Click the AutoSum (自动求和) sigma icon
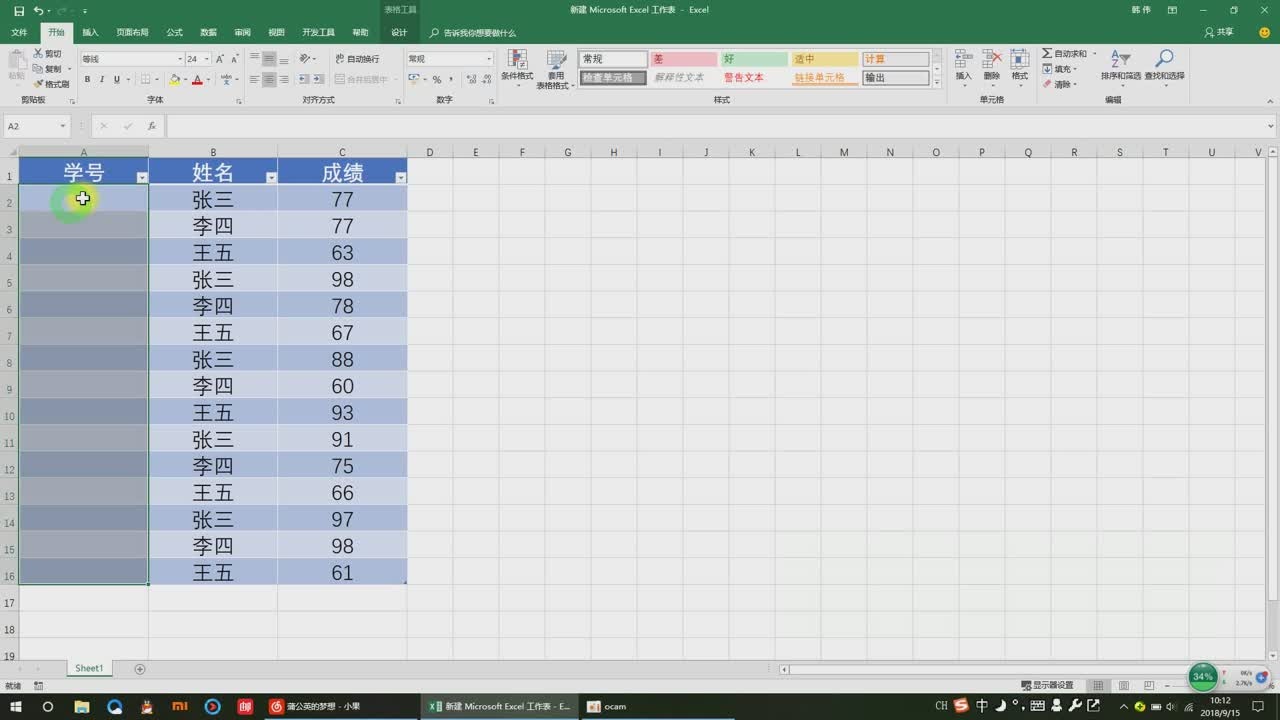This screenshot has height=720, width=1280. click(x=1047, y=53)
